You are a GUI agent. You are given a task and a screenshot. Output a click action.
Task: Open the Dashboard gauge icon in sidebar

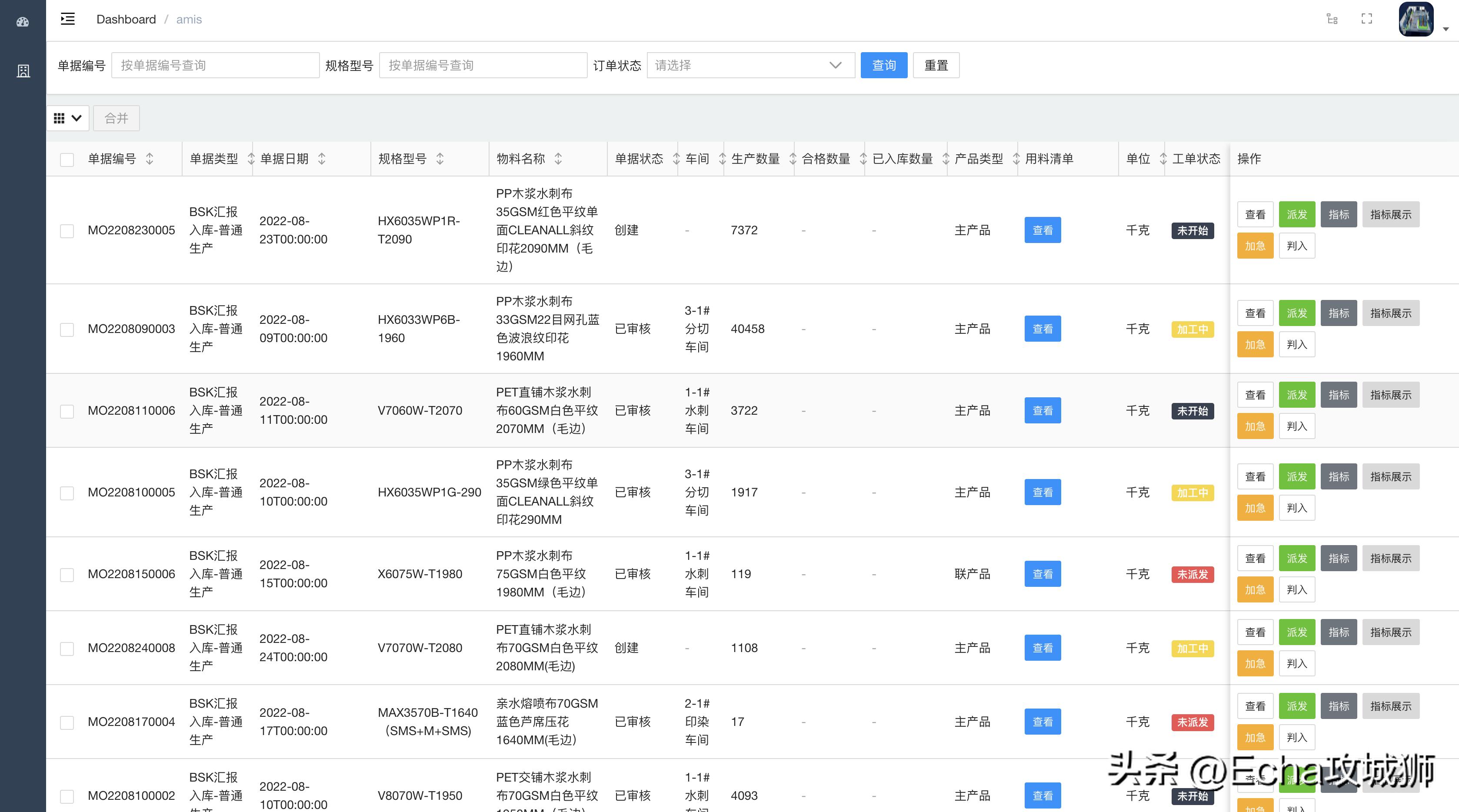click(x=23, y=22)
